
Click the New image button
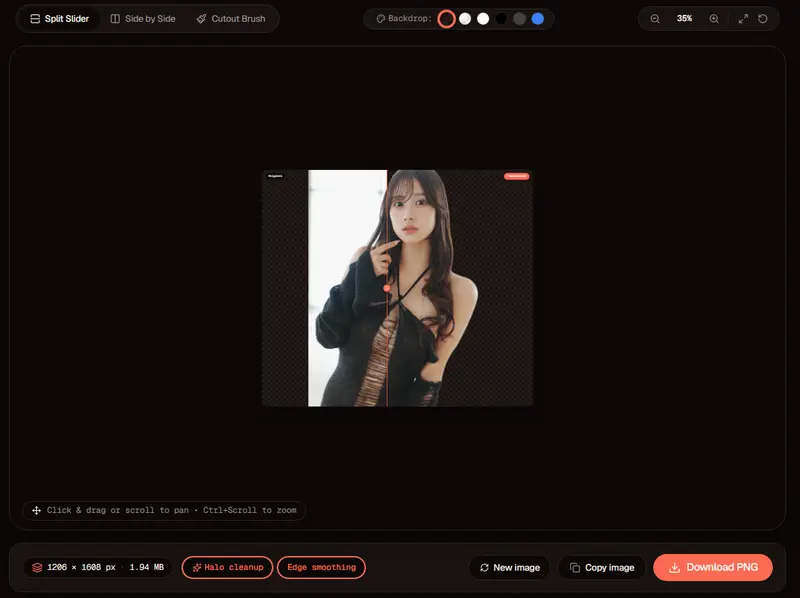[510, 567]
